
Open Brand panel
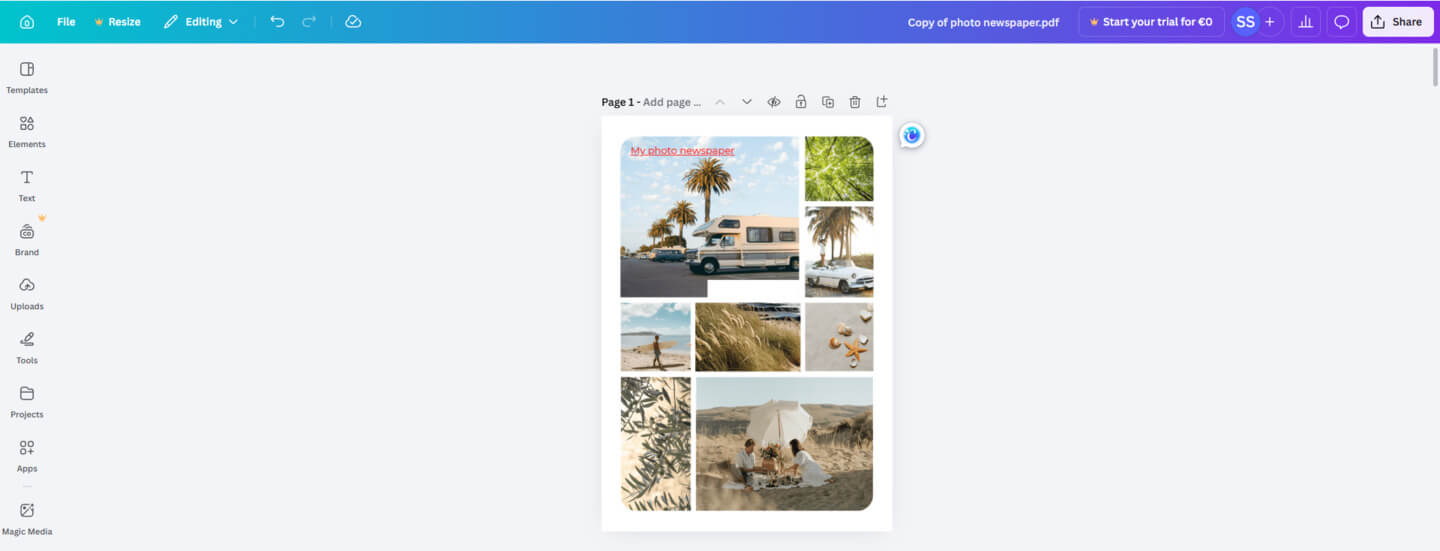coord(27,239)
